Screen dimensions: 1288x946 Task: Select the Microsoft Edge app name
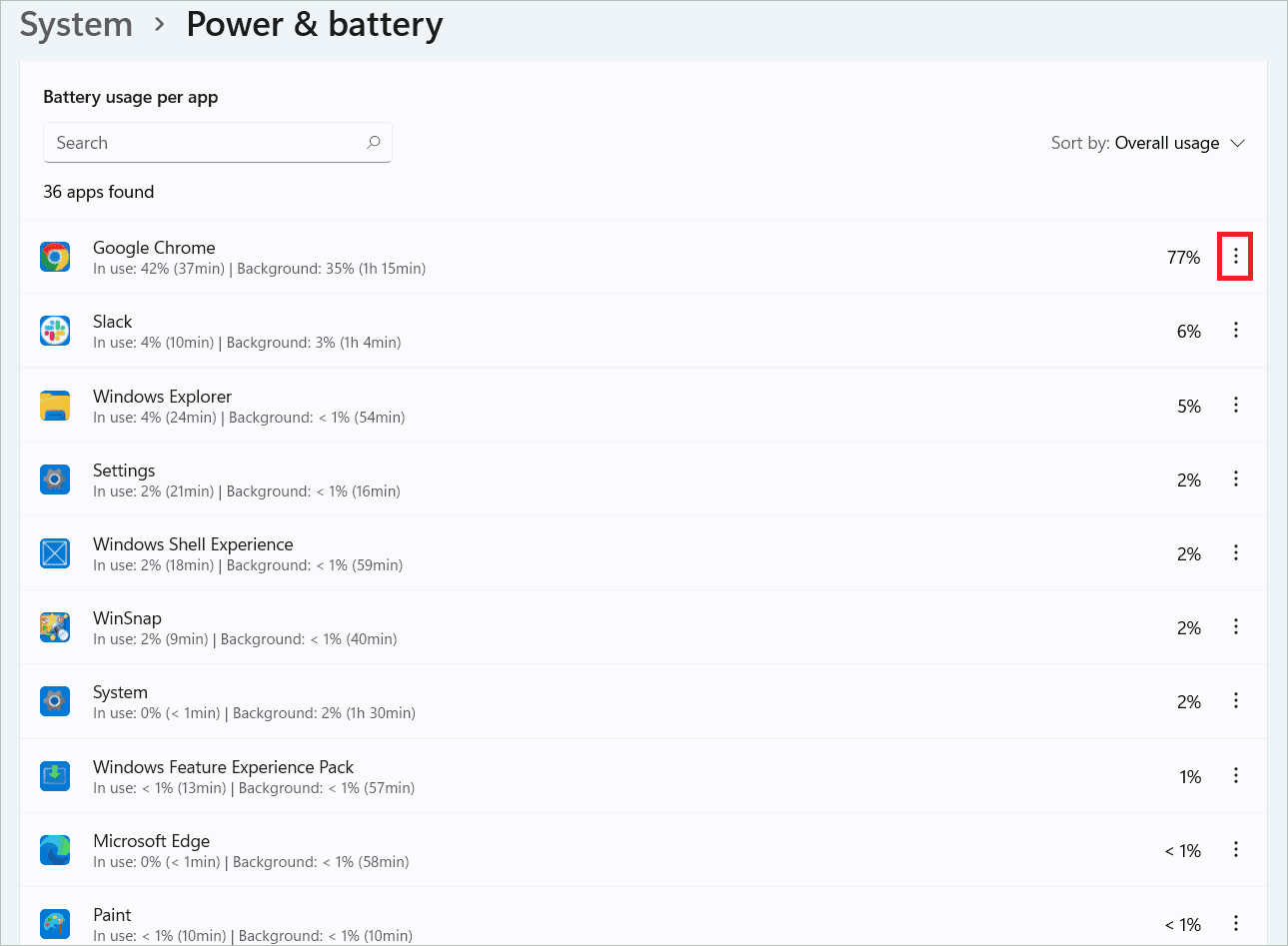[151, 841]
